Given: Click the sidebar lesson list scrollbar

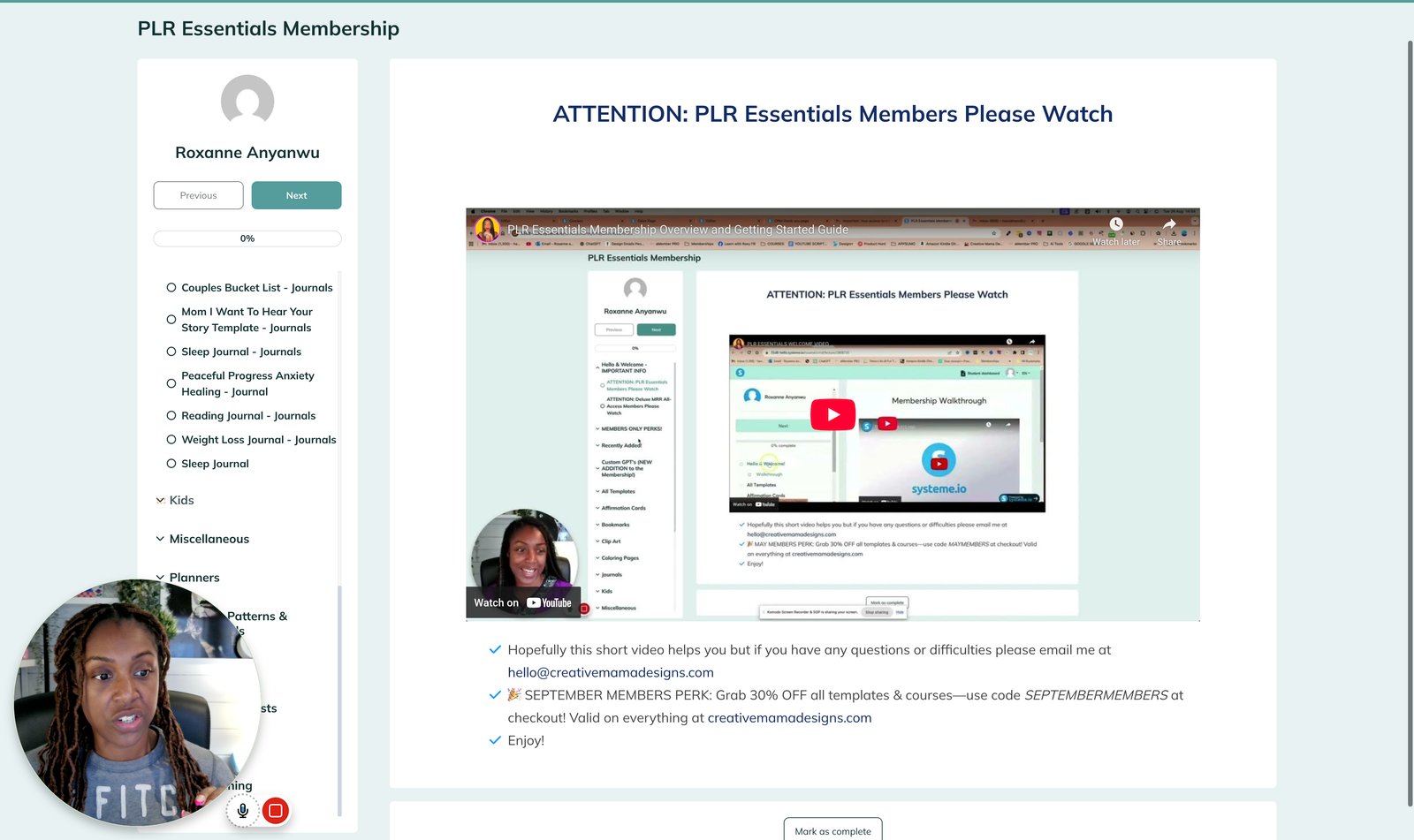Looking at the screenshot, I should [339, 700].
